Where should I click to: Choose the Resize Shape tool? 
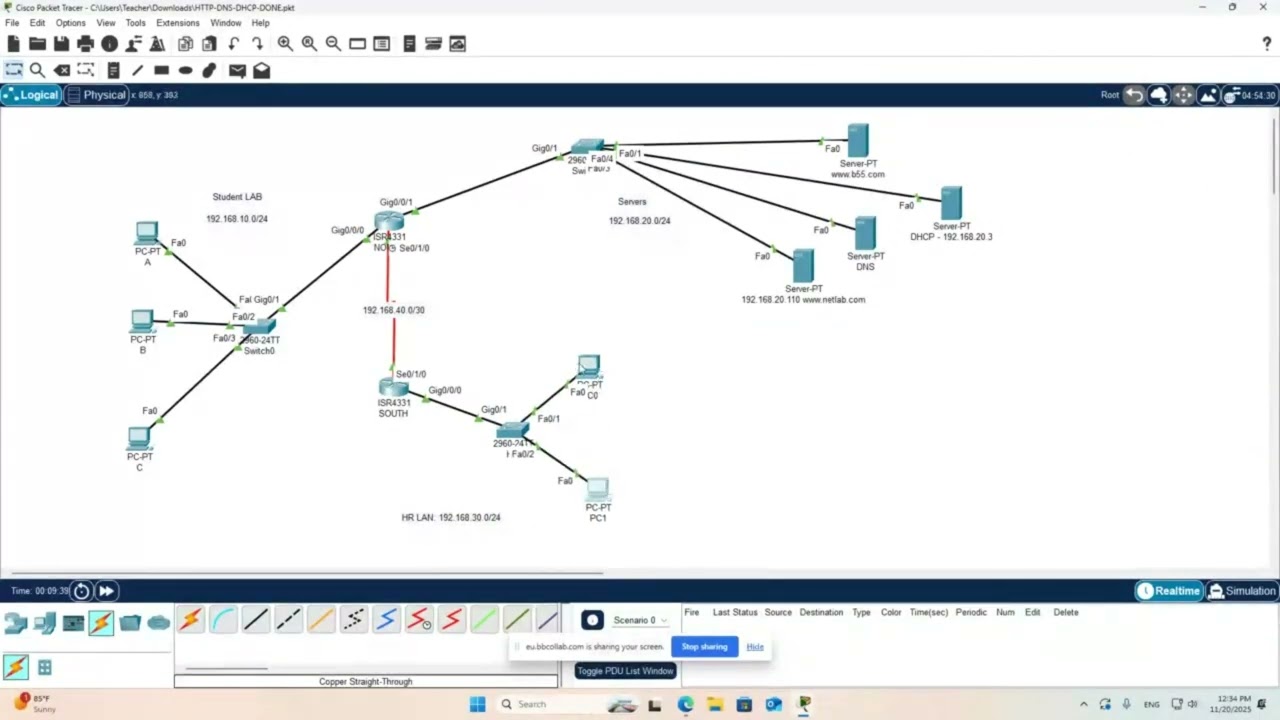(x=85, y=70)
